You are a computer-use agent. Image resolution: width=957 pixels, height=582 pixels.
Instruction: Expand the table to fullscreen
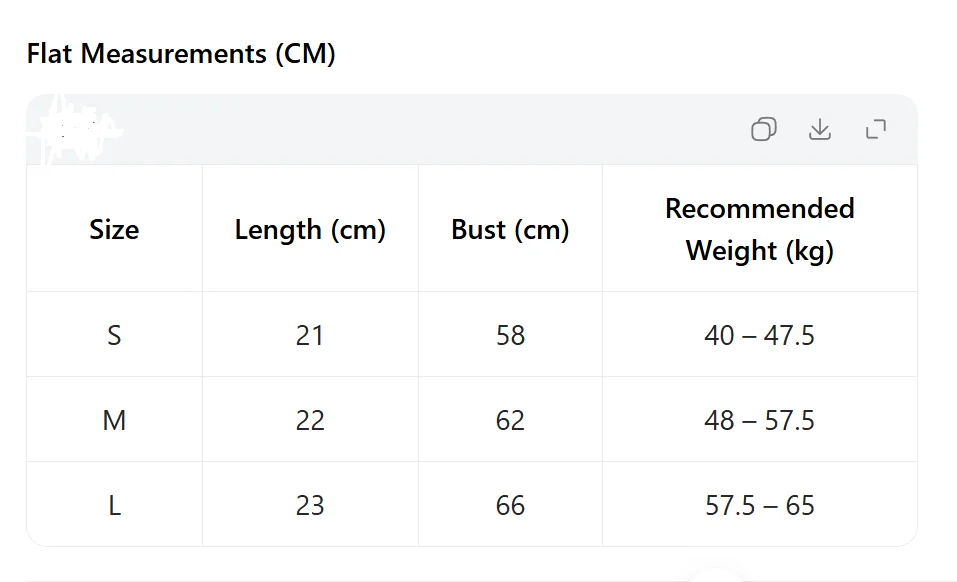coord(876,129)
